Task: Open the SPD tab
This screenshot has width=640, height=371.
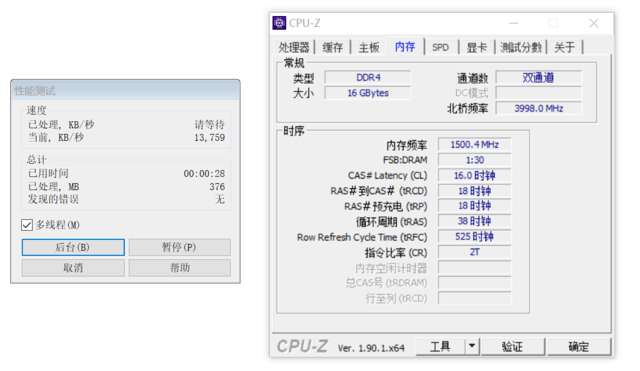Action: point(440,47)
